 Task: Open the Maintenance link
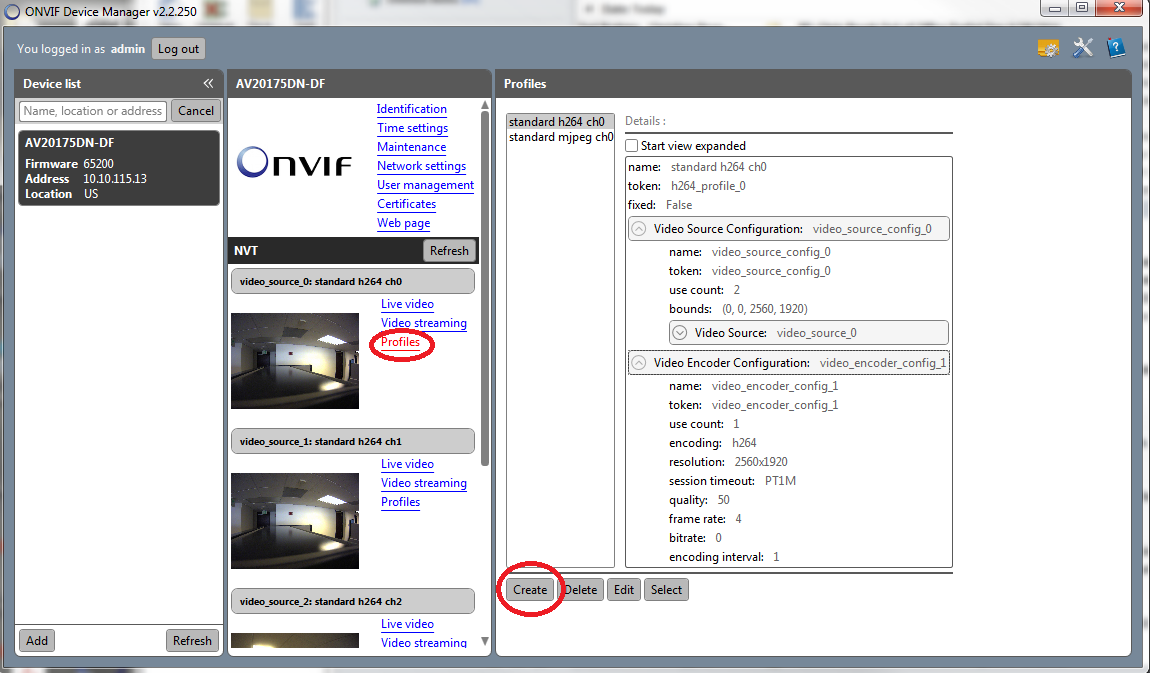coord(411,147)
